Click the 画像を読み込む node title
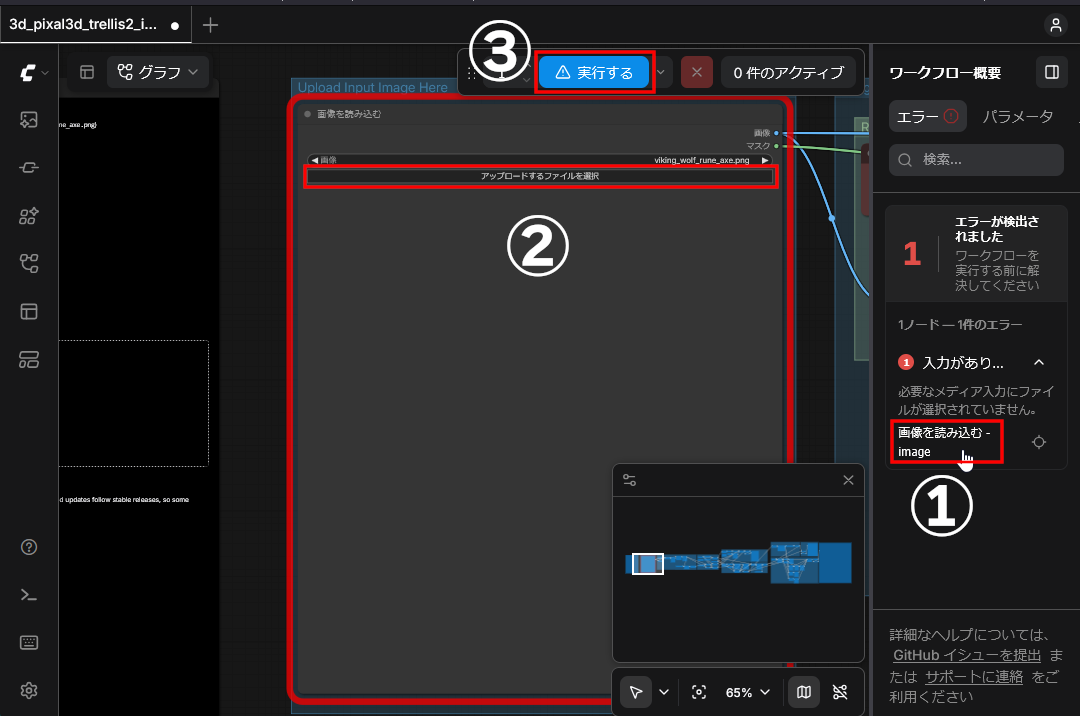Screen dimensions: 1080x716 349,114
